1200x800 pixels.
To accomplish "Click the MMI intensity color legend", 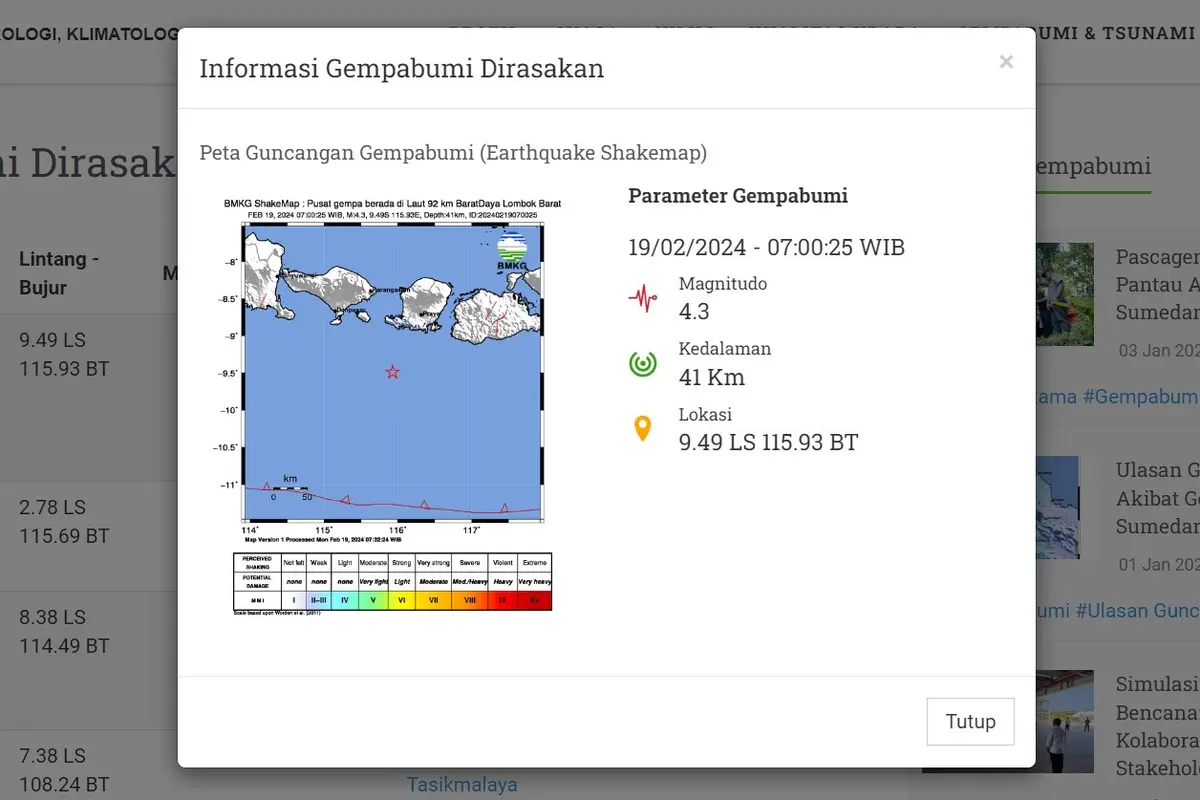I will pyautogui.click(x=392, y=581).
